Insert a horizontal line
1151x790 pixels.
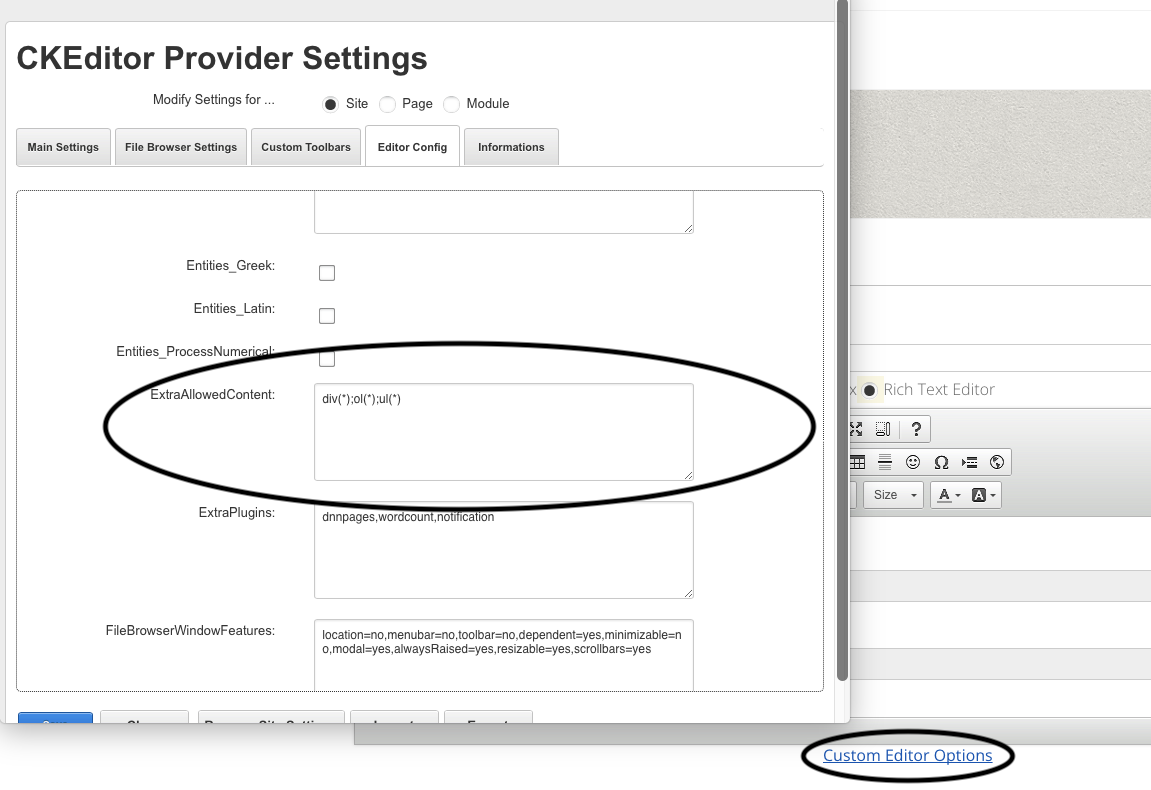[x=885, y=462]
